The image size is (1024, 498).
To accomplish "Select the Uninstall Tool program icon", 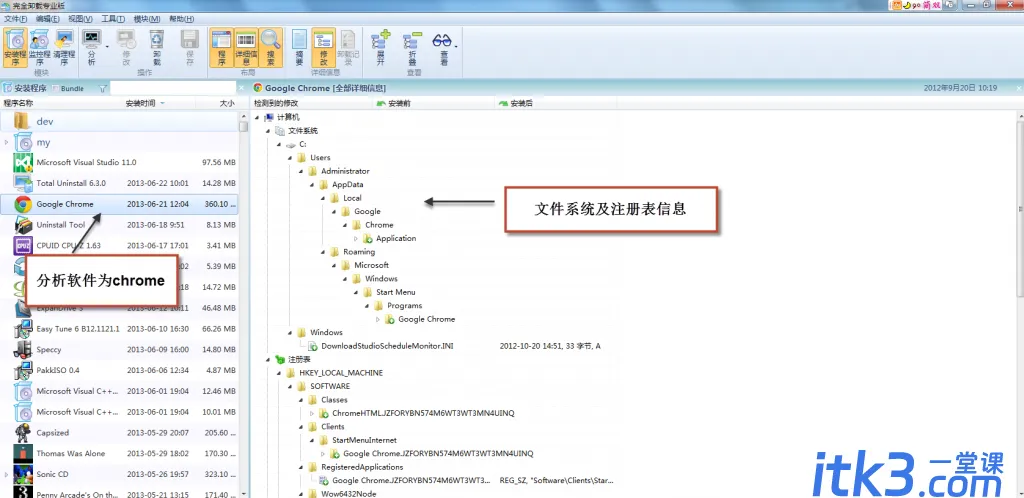I will 23,225.
